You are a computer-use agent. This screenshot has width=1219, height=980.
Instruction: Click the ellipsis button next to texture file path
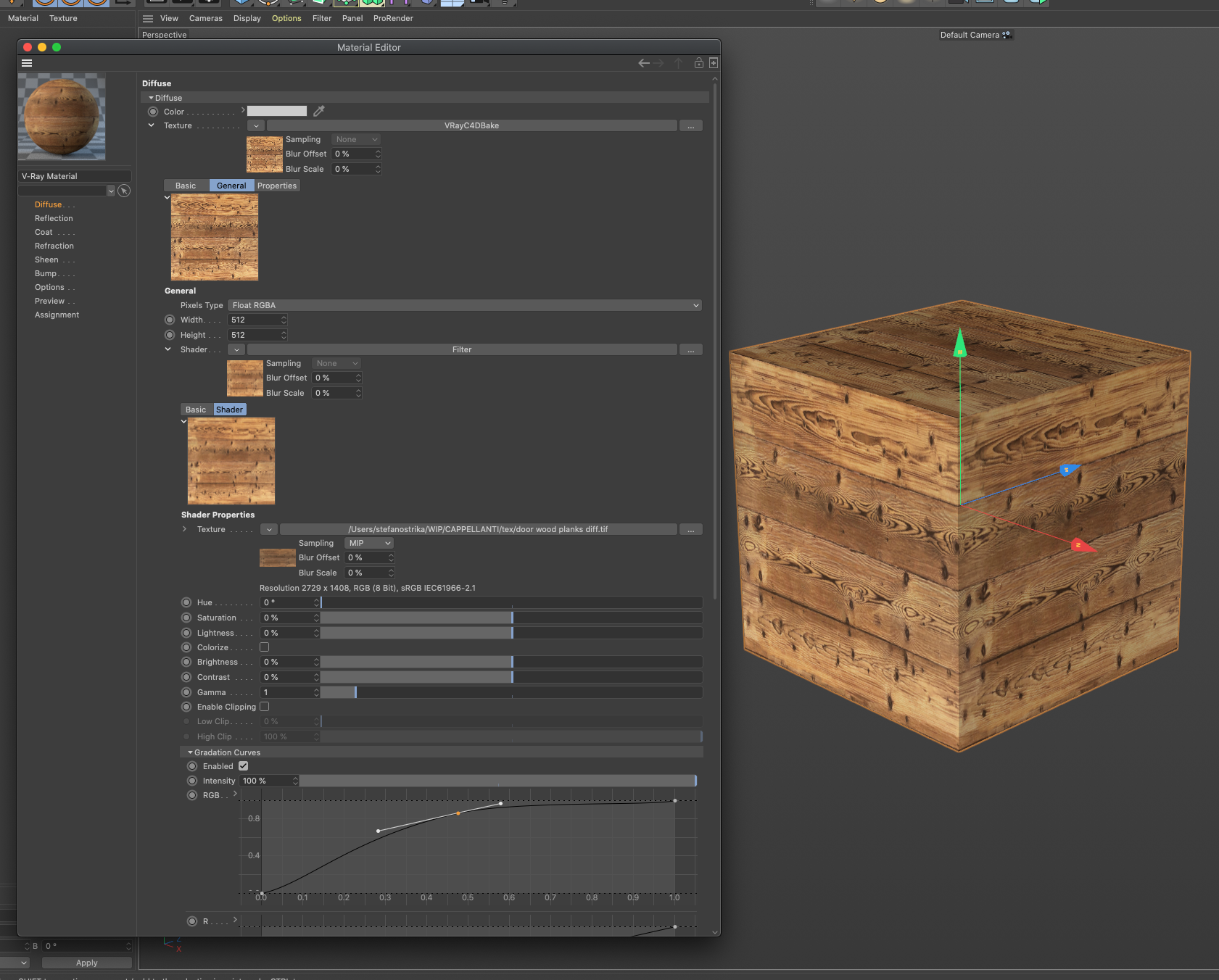coord(691,530)
